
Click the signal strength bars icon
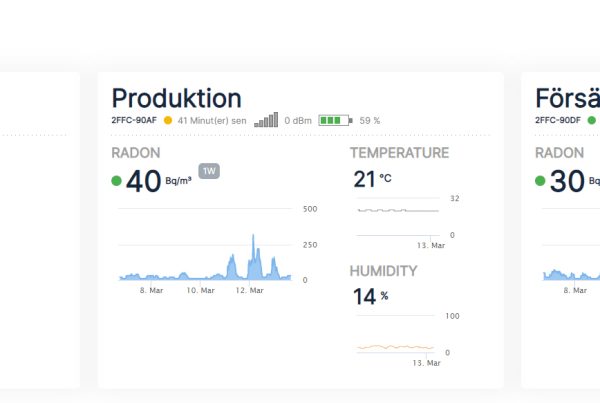coord(266,120)
